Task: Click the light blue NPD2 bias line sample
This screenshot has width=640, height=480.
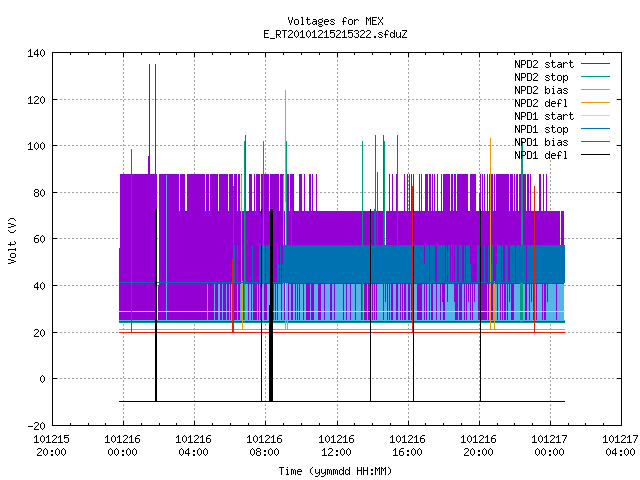Action: pyautogui.click(x=595, y=90)
